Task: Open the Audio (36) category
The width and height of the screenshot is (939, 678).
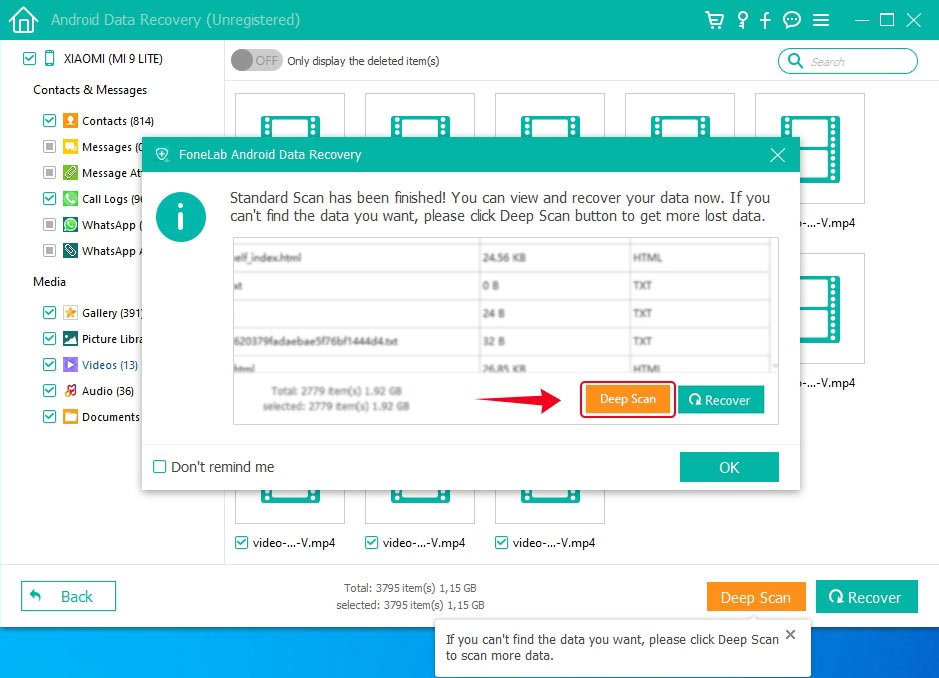Action: [108, 391]
